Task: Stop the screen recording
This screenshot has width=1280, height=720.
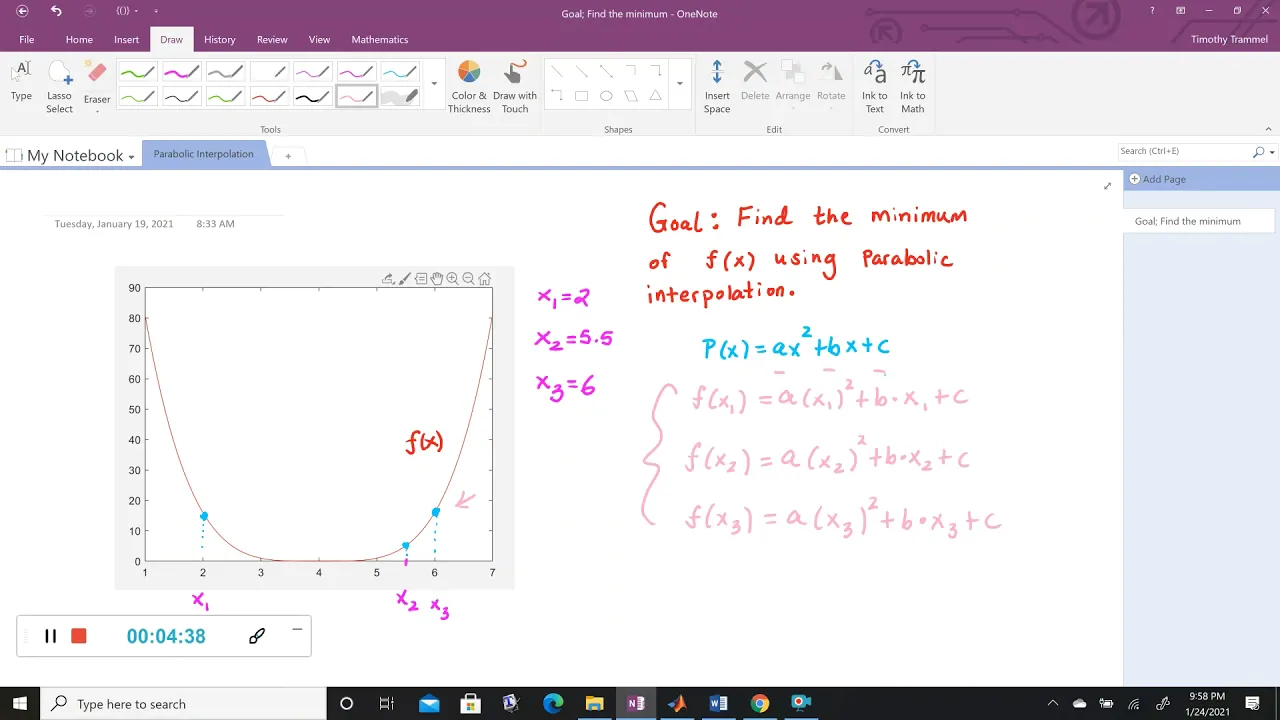Action: point(79,636)
